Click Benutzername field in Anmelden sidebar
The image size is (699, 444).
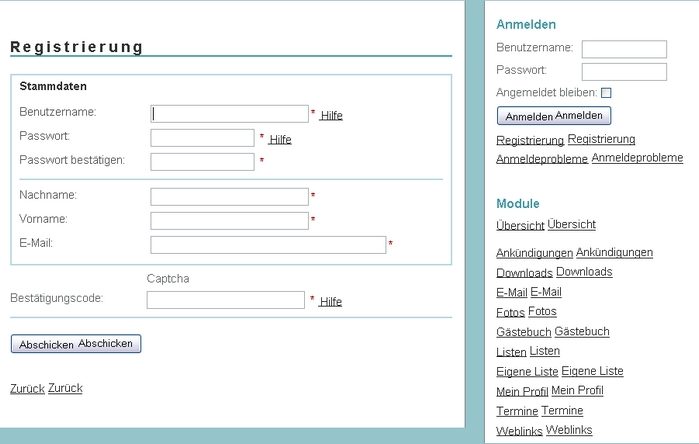tap(624, 49)
